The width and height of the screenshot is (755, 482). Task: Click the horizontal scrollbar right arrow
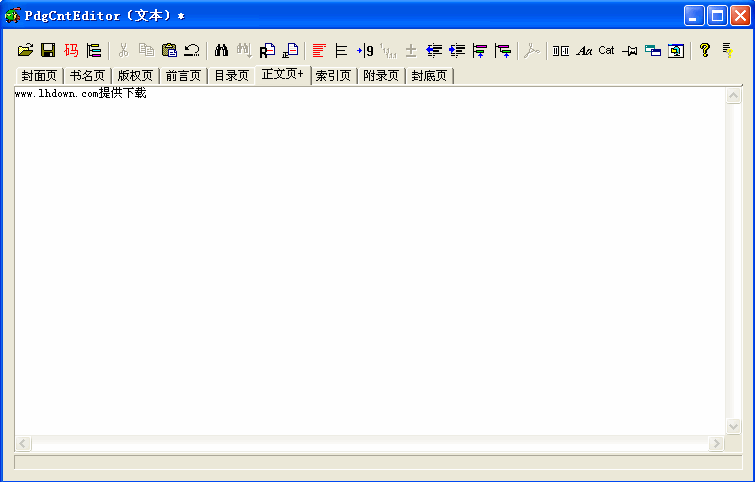(x=716, y=443)
